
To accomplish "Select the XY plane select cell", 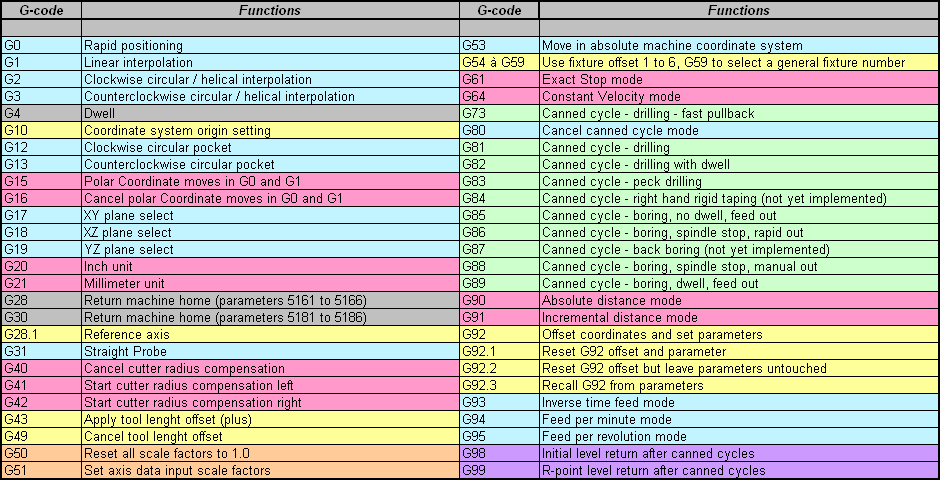I will (270, 215).
